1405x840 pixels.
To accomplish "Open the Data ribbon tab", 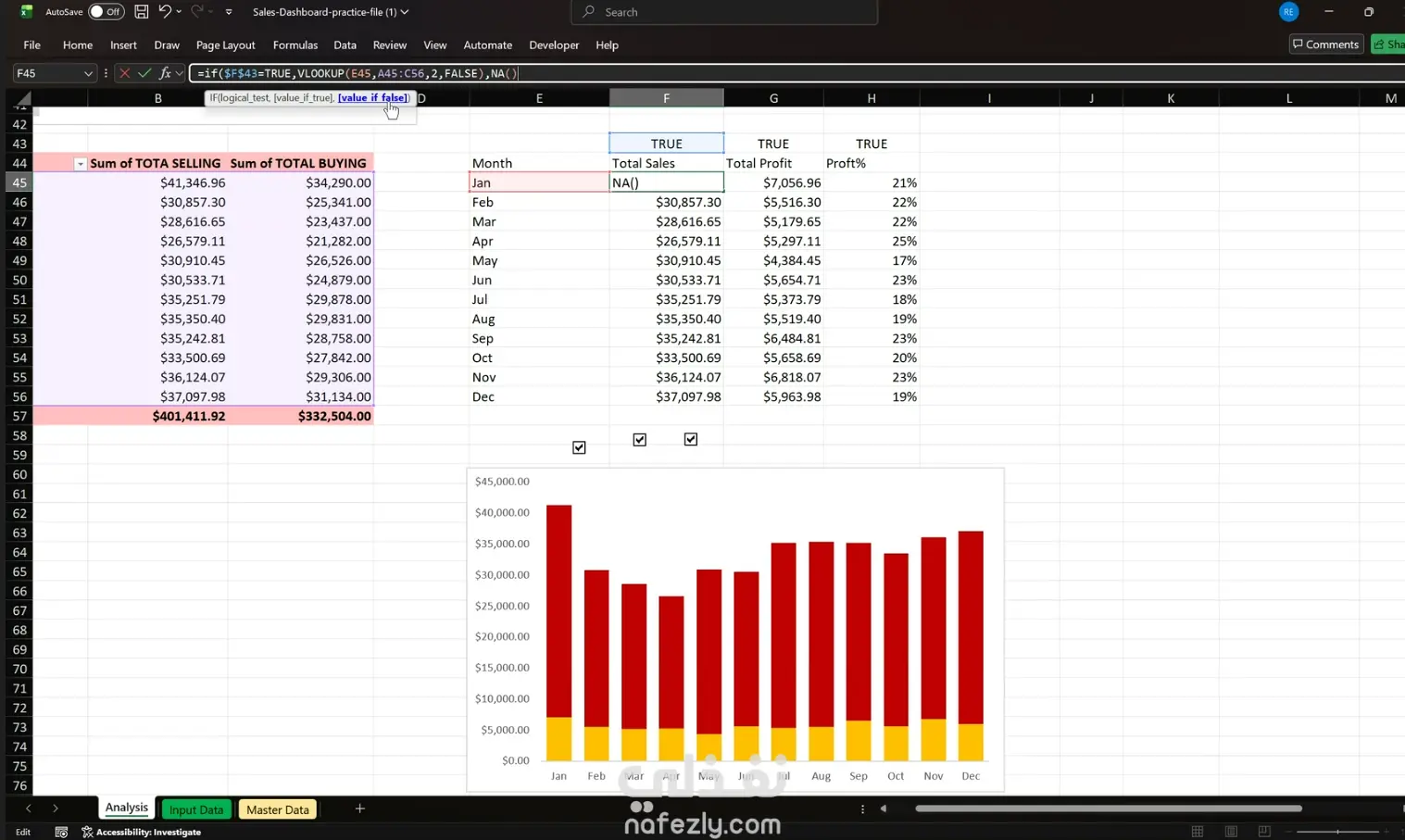I will pos(345,44).
